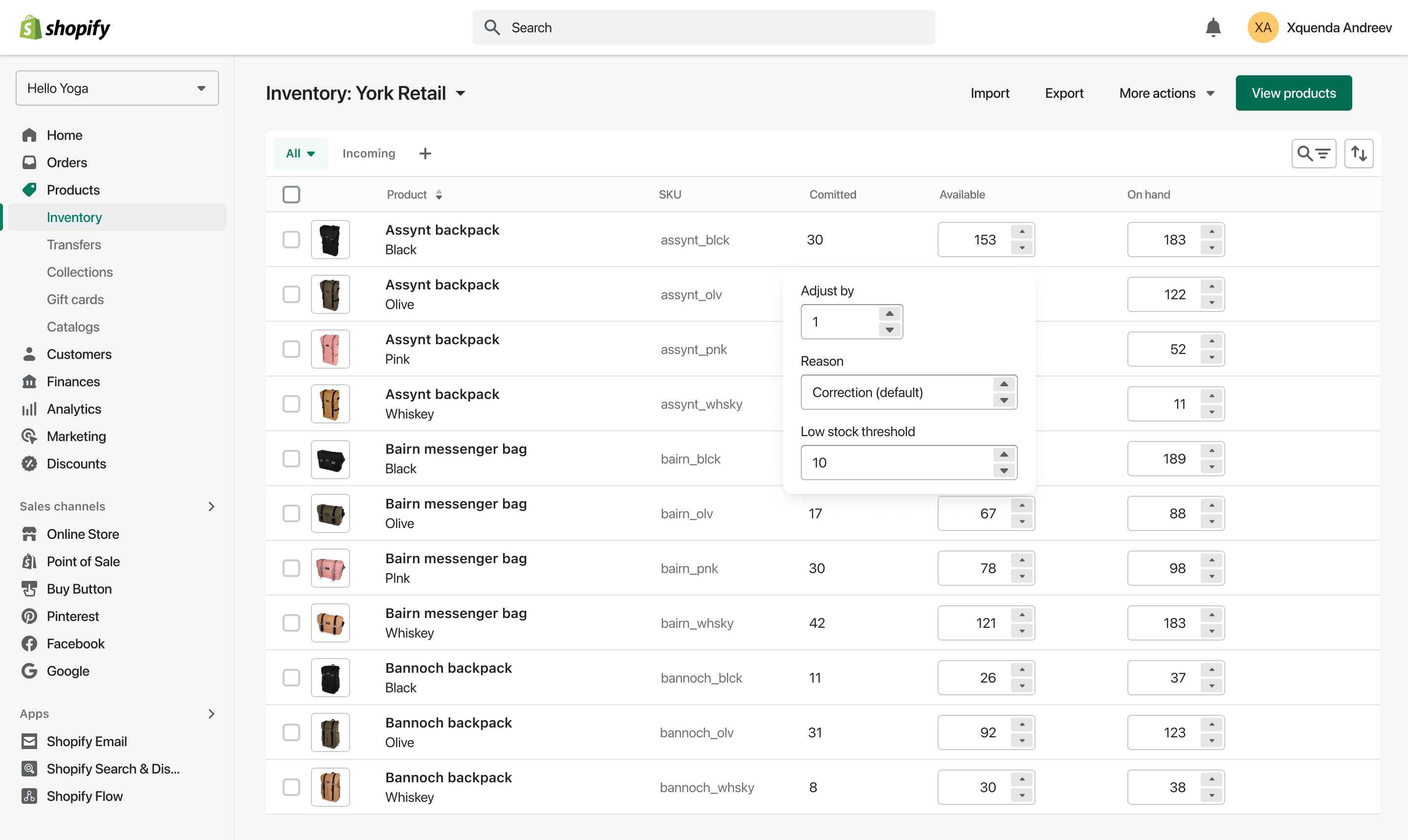This screenshot has height=840, width=1408.
Task: Go to Transfers in sidebar
Action: click(73, 244)
